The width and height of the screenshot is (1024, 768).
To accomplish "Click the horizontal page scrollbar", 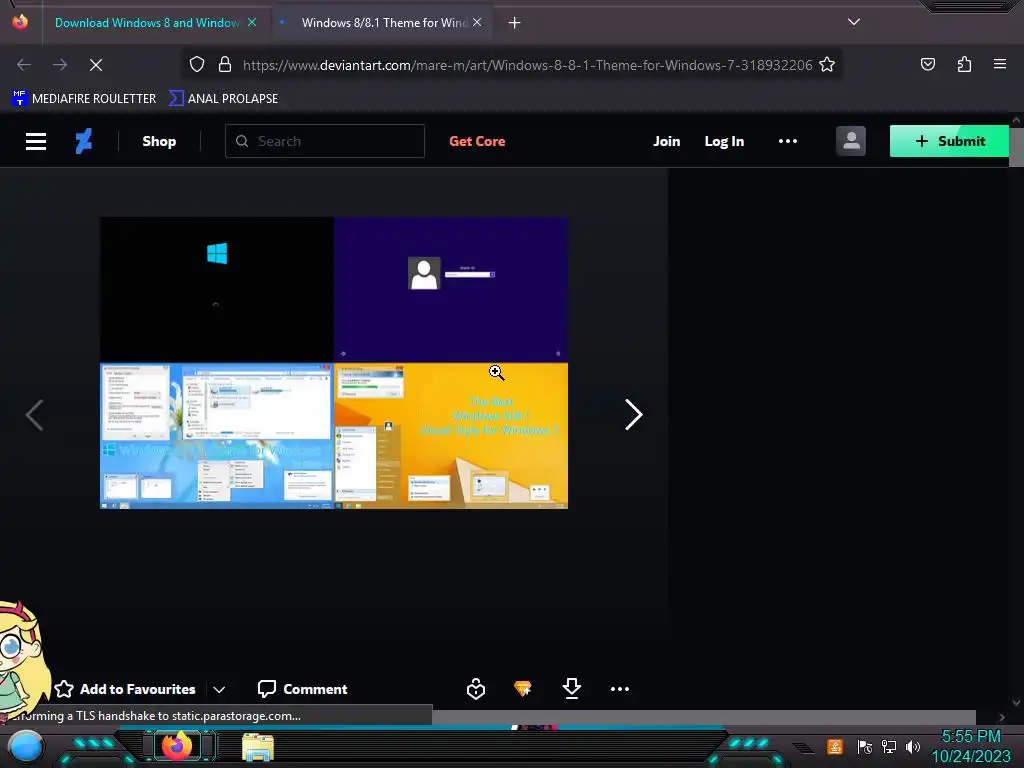I will [704, 717].
